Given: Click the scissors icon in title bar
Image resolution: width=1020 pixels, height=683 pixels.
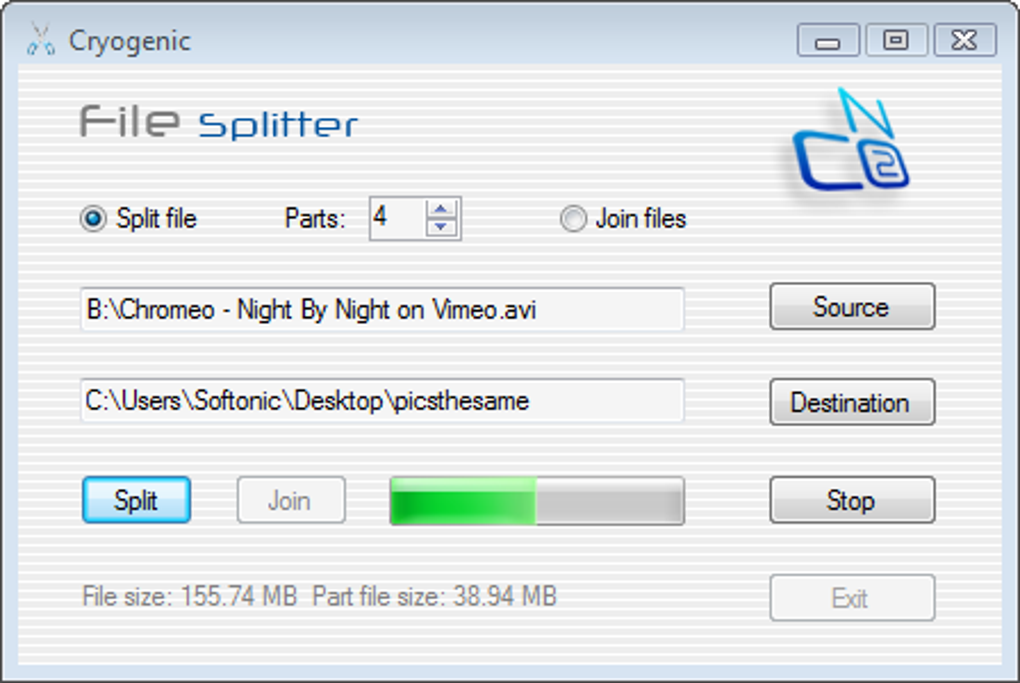Looking at the screenshot, I should point(39,41).
